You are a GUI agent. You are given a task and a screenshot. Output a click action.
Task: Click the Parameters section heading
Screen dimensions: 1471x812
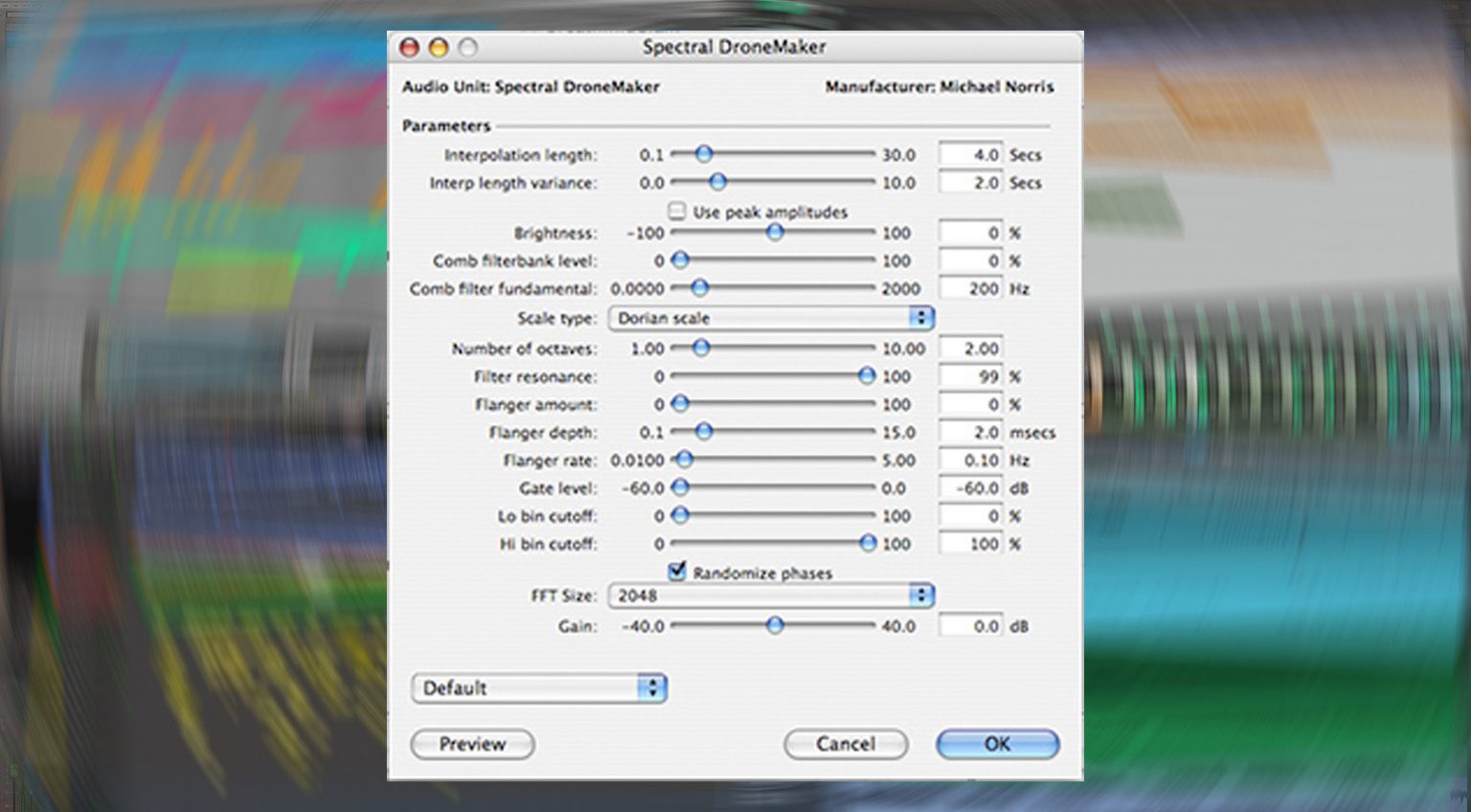[x=445, y=125]
